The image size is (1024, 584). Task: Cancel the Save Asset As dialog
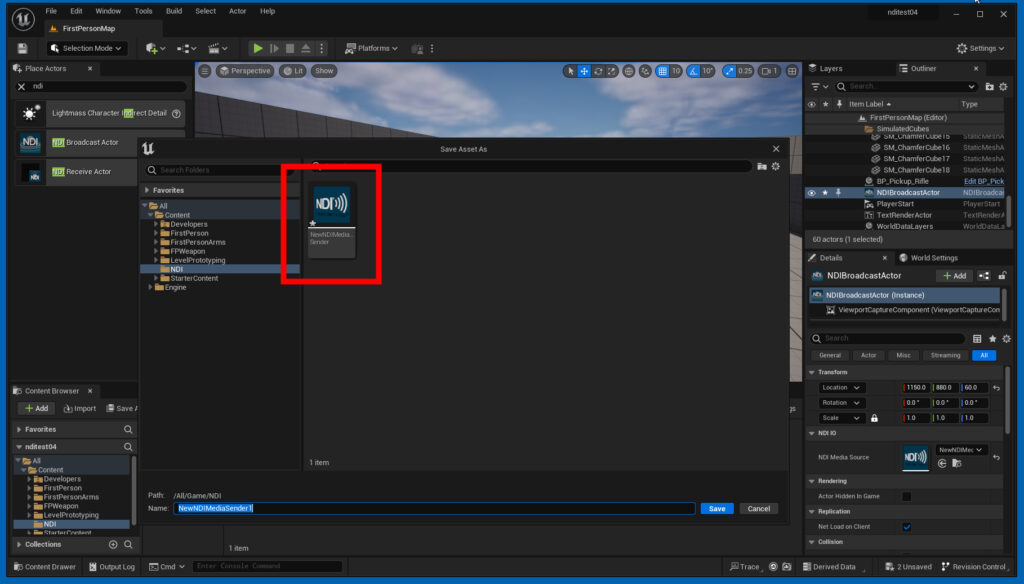tap(759, 508)
